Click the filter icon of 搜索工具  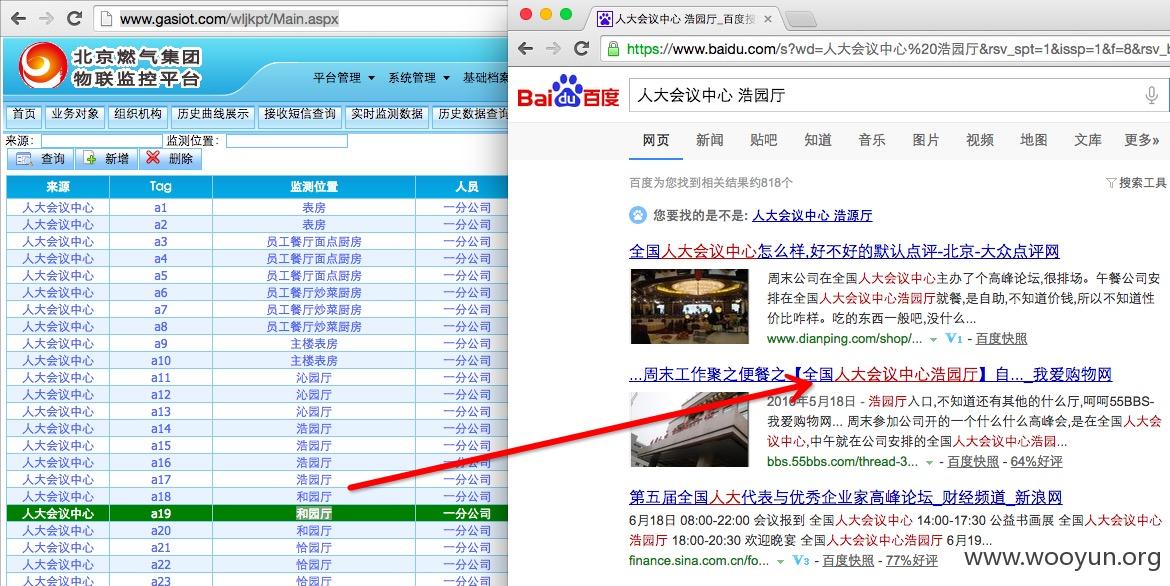[1111, 183]
